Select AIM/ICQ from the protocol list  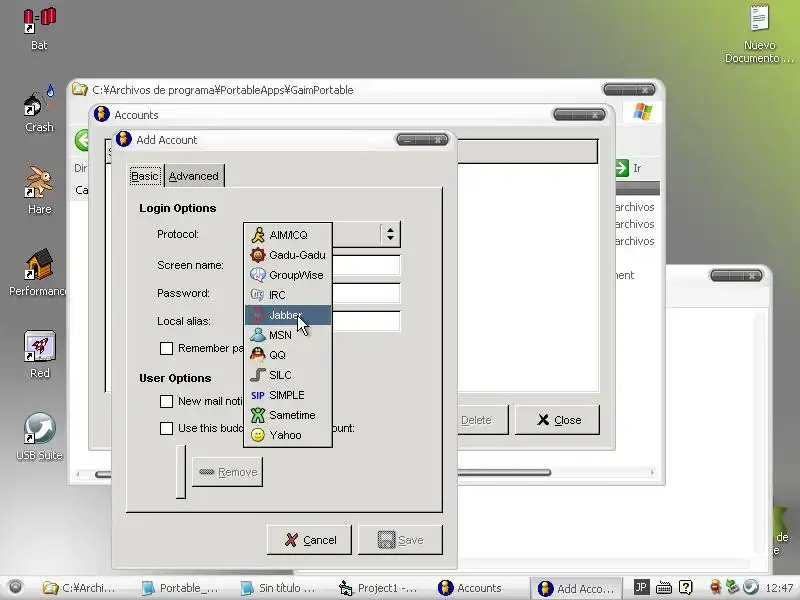point(288,235)
